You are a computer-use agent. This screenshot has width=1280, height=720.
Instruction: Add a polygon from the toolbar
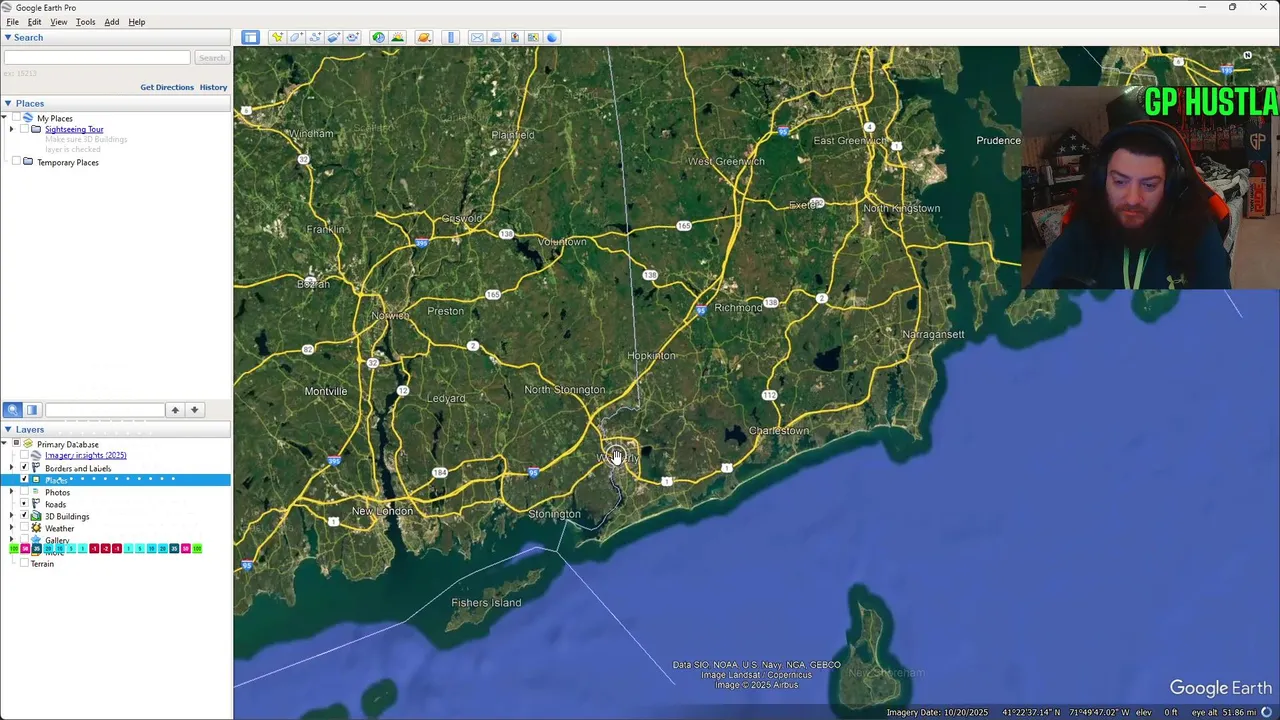296,37
